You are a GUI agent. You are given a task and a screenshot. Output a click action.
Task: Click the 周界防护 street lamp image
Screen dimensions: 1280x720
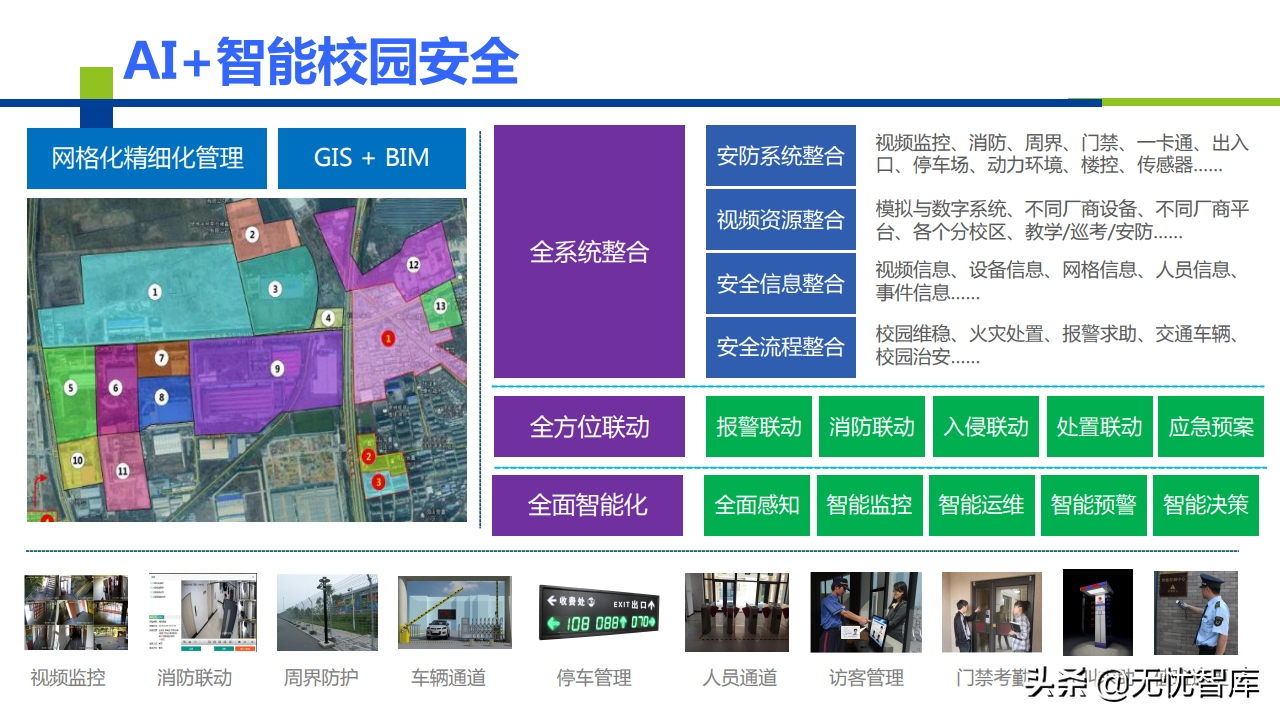click(x=325, y=611)
